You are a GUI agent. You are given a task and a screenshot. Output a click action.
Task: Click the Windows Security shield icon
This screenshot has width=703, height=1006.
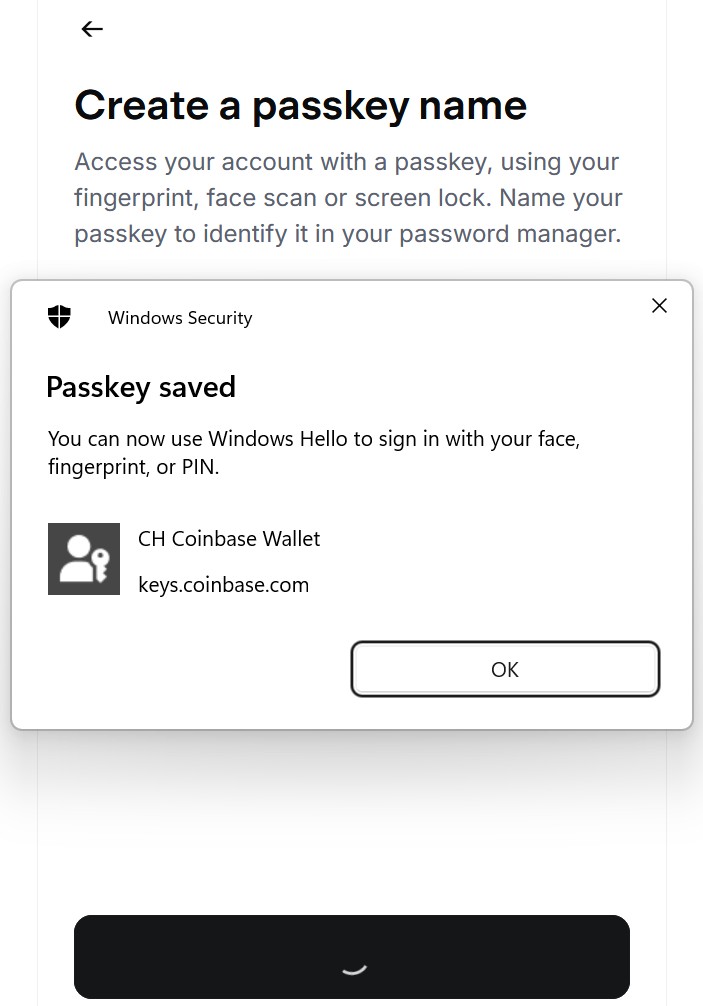[60, 316]
